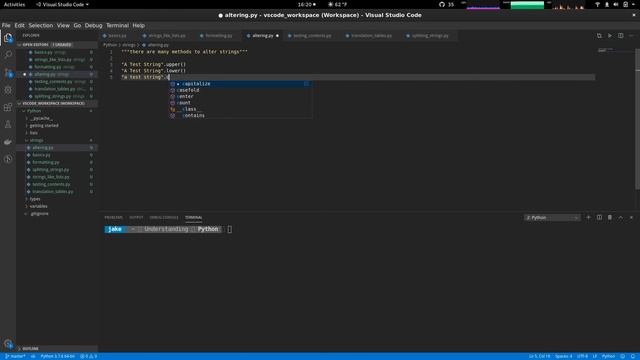Expand the lists folder
The width and height of the screenshot is (640, 360).
(57, 133)
